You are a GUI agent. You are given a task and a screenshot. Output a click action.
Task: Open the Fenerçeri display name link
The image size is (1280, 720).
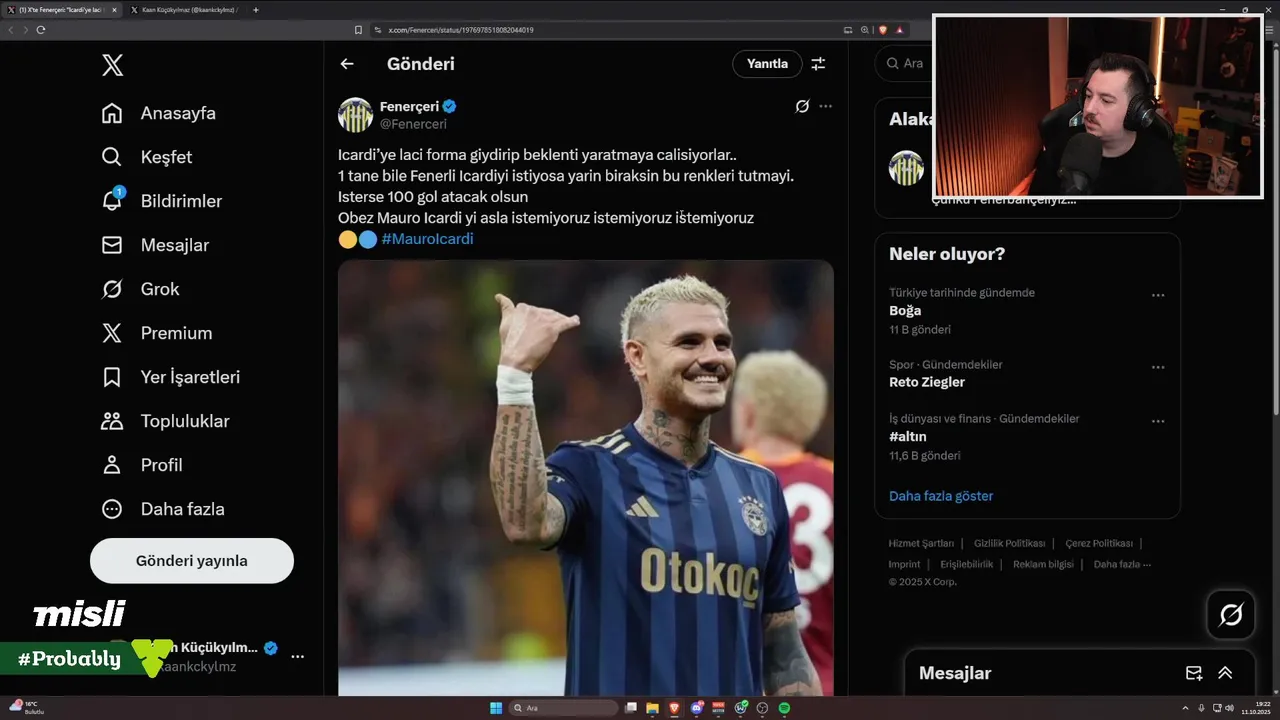[410, 106]
